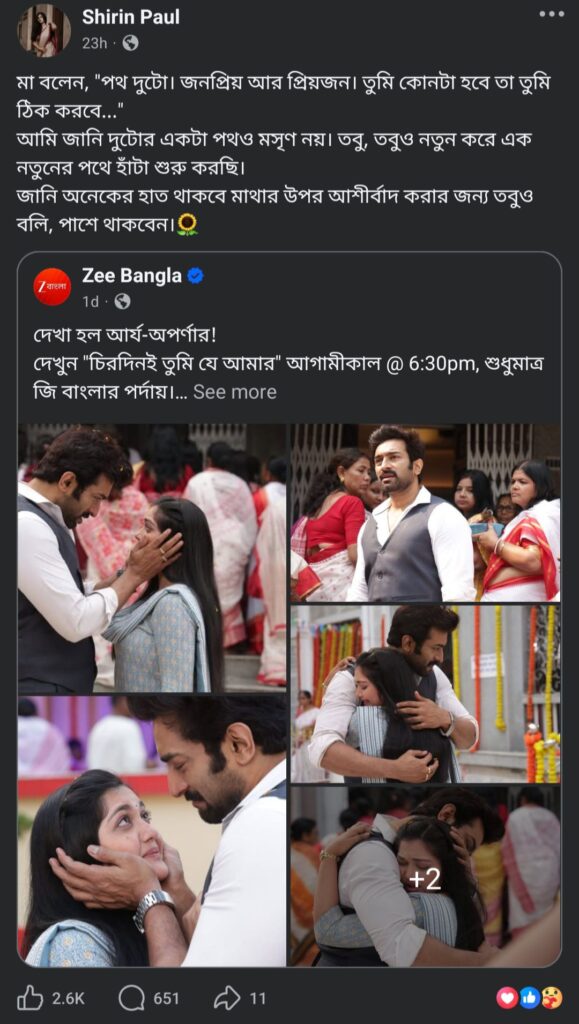Tap the Share arrow icon
This screenshot has height=1024, width=579.
(x=228, y=998)
